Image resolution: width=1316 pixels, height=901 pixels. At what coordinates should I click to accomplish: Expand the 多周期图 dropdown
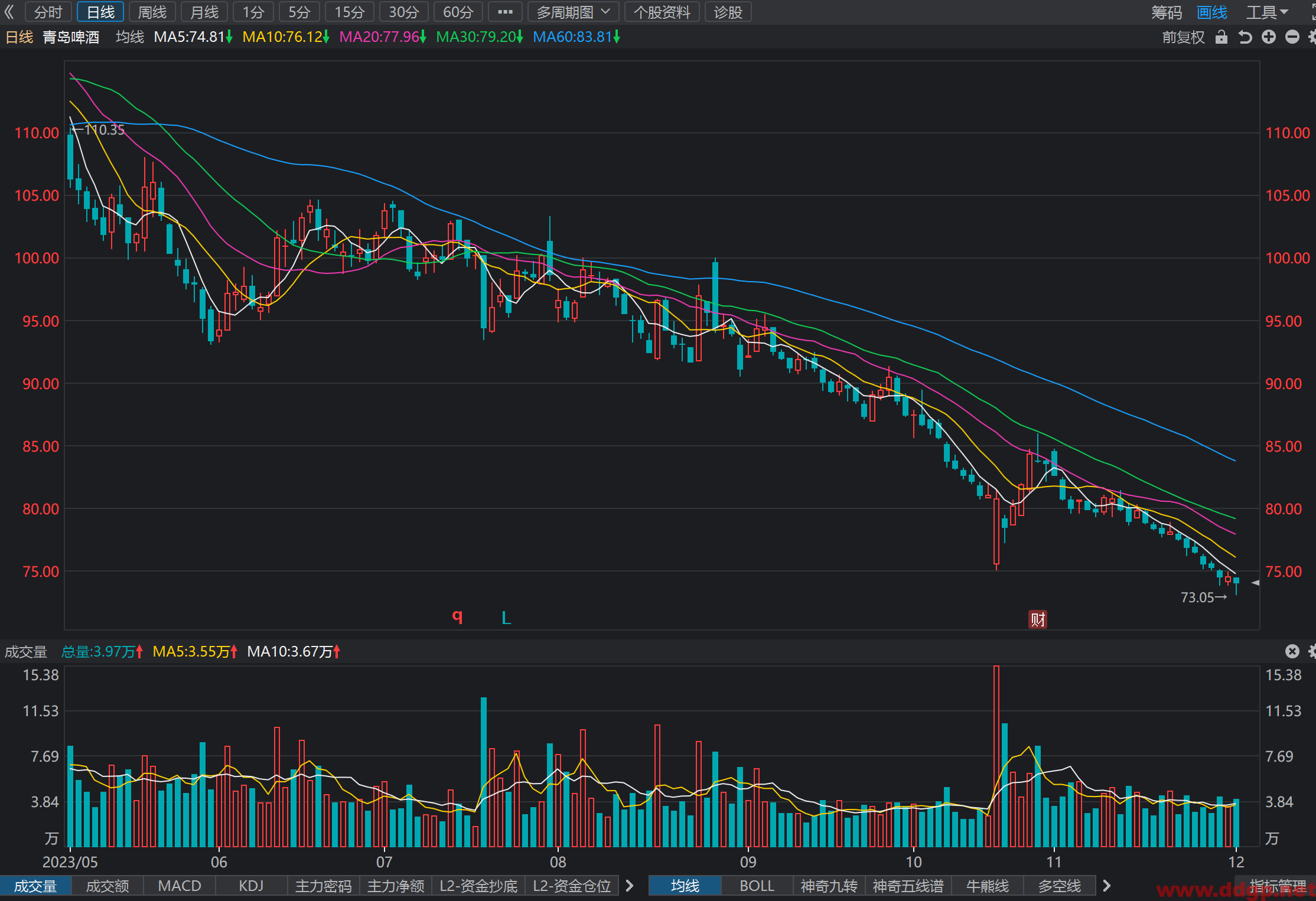pyautogui.click(x=573, y=12)
